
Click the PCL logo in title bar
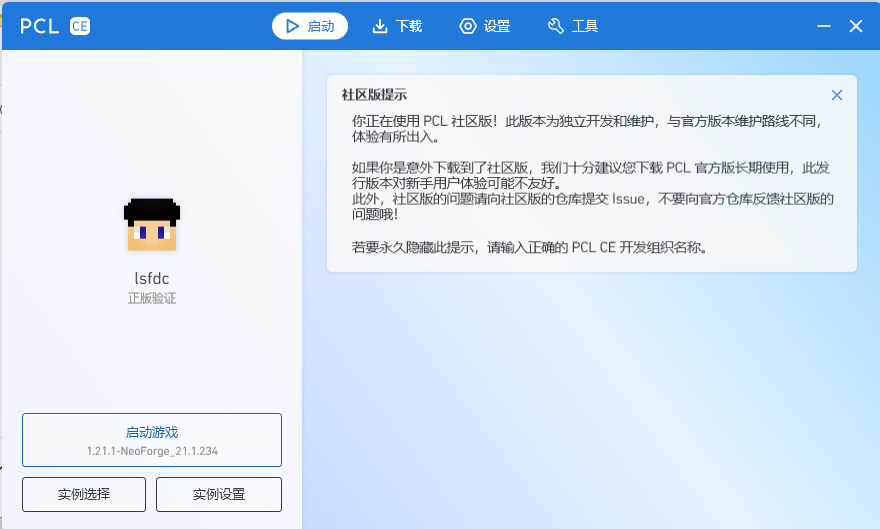point(39,26)
